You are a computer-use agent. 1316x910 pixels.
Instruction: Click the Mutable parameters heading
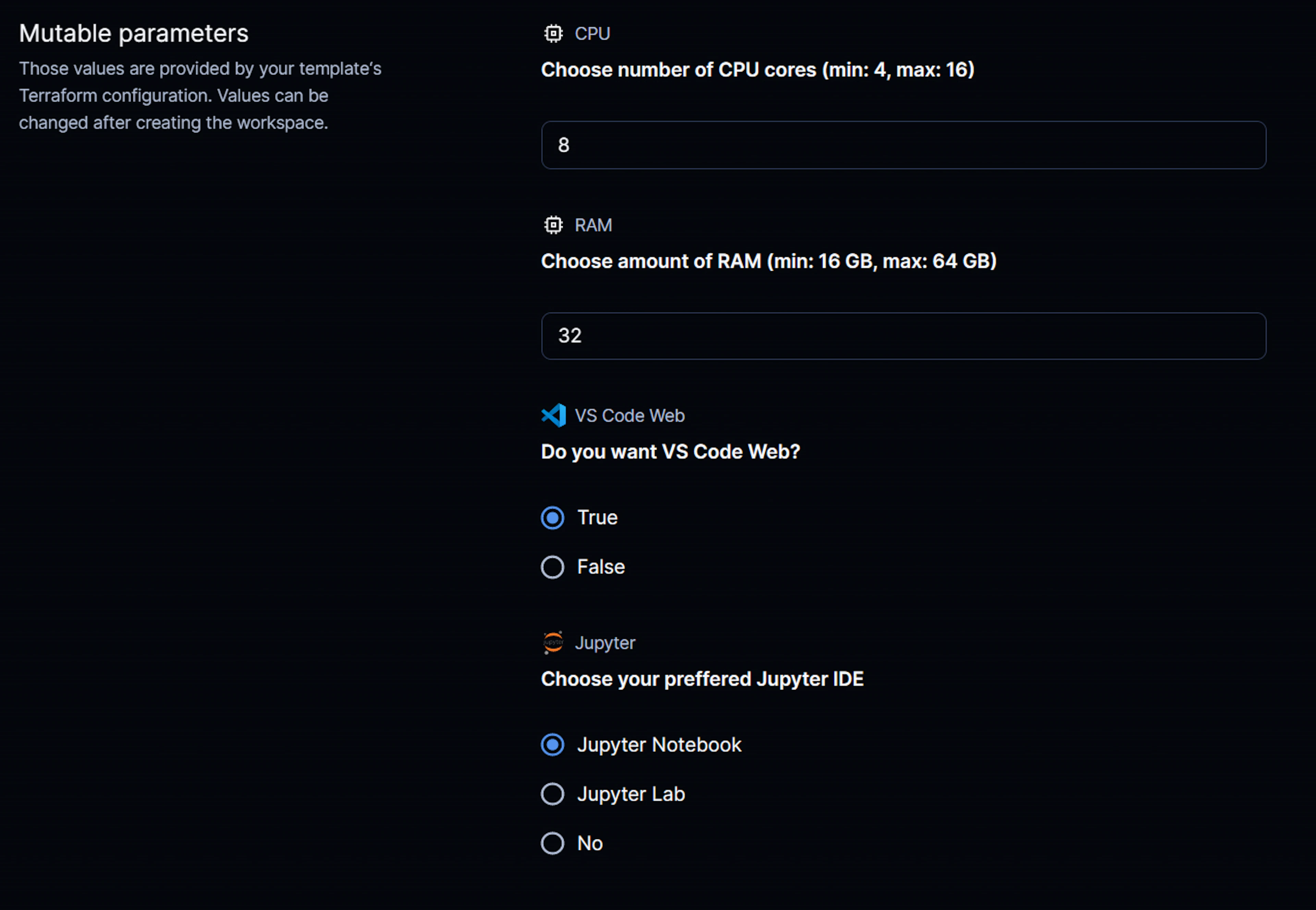[x=133, y=34]
